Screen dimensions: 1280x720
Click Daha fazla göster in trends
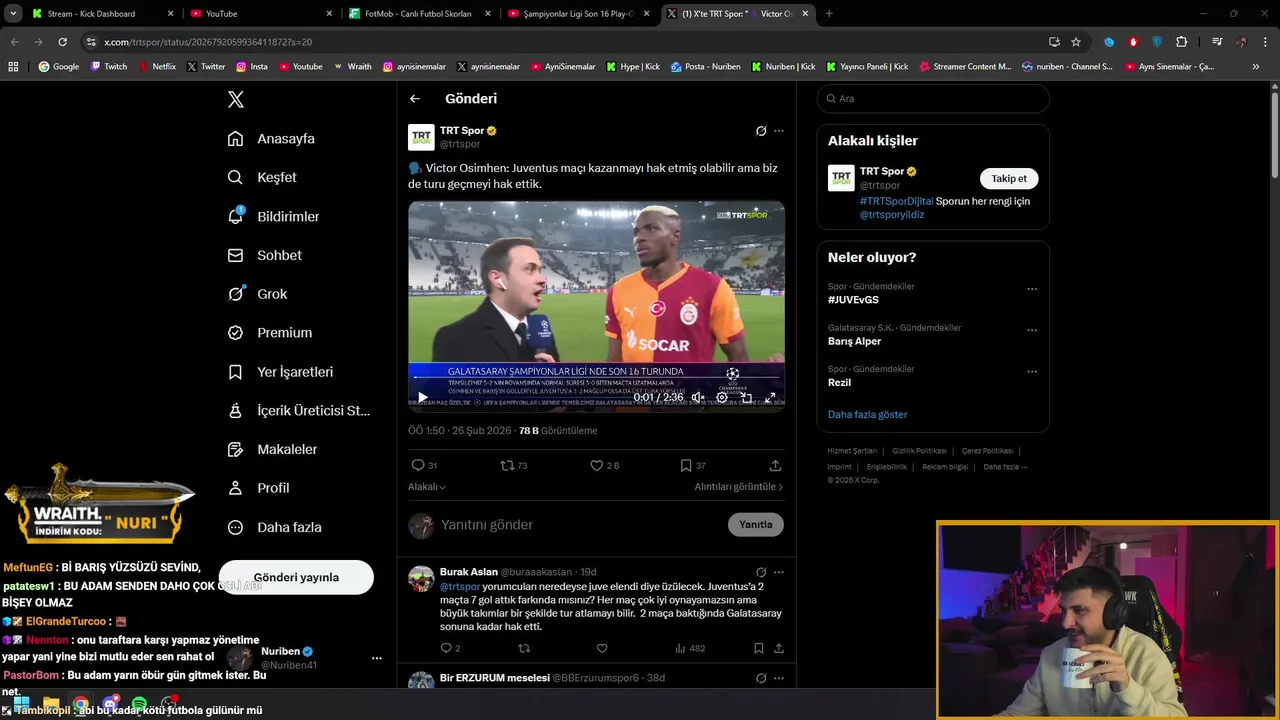pos(867,414)
